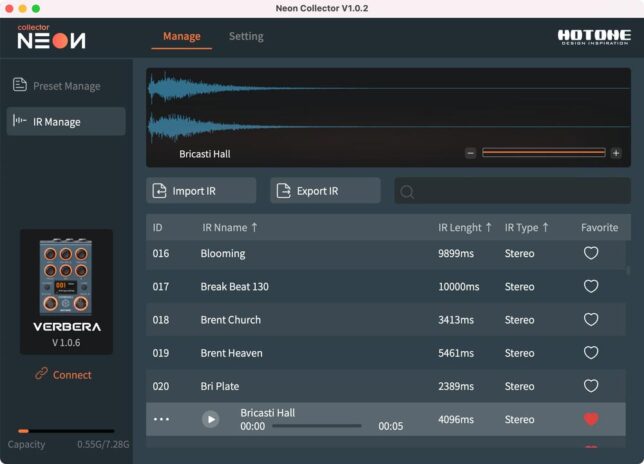Click the V 1.0.6 firmware version text

click(x=66, y=342)
